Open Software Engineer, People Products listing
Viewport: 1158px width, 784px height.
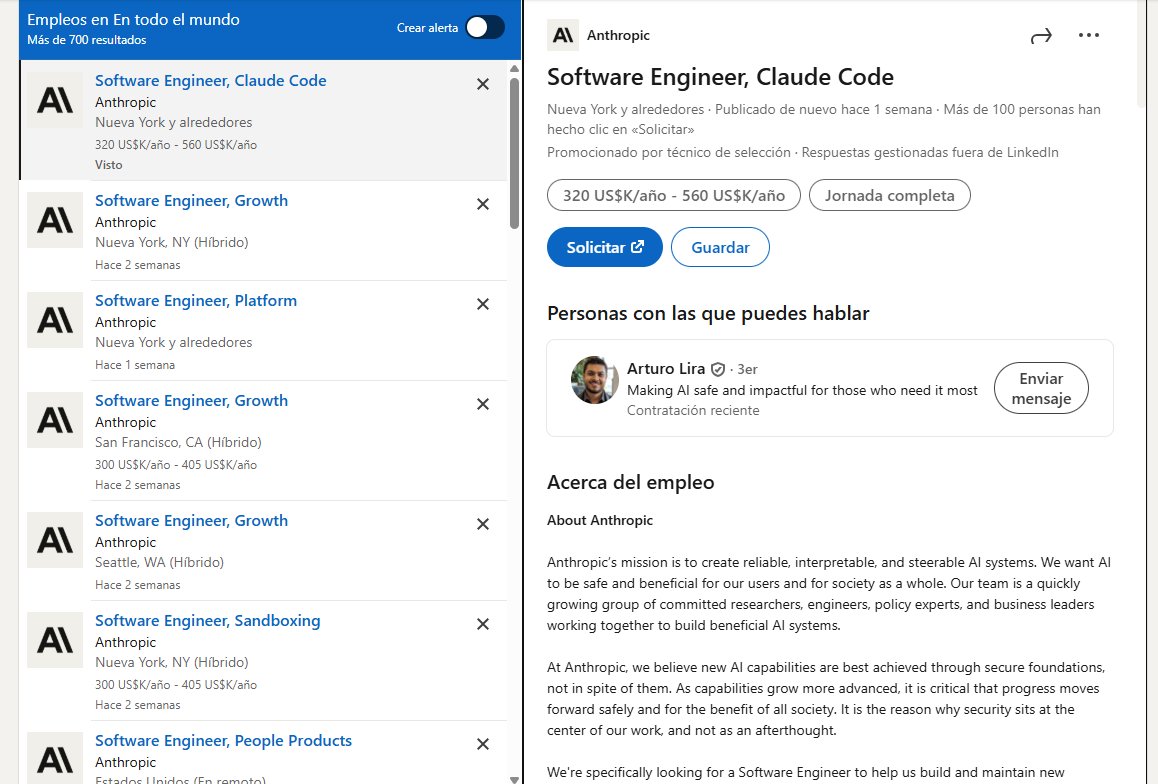[x=223, y=740]
